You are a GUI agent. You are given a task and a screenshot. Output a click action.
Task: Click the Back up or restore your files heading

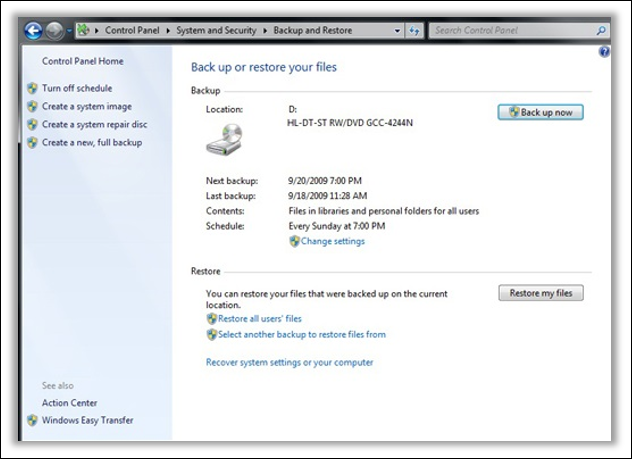[264, 67]
